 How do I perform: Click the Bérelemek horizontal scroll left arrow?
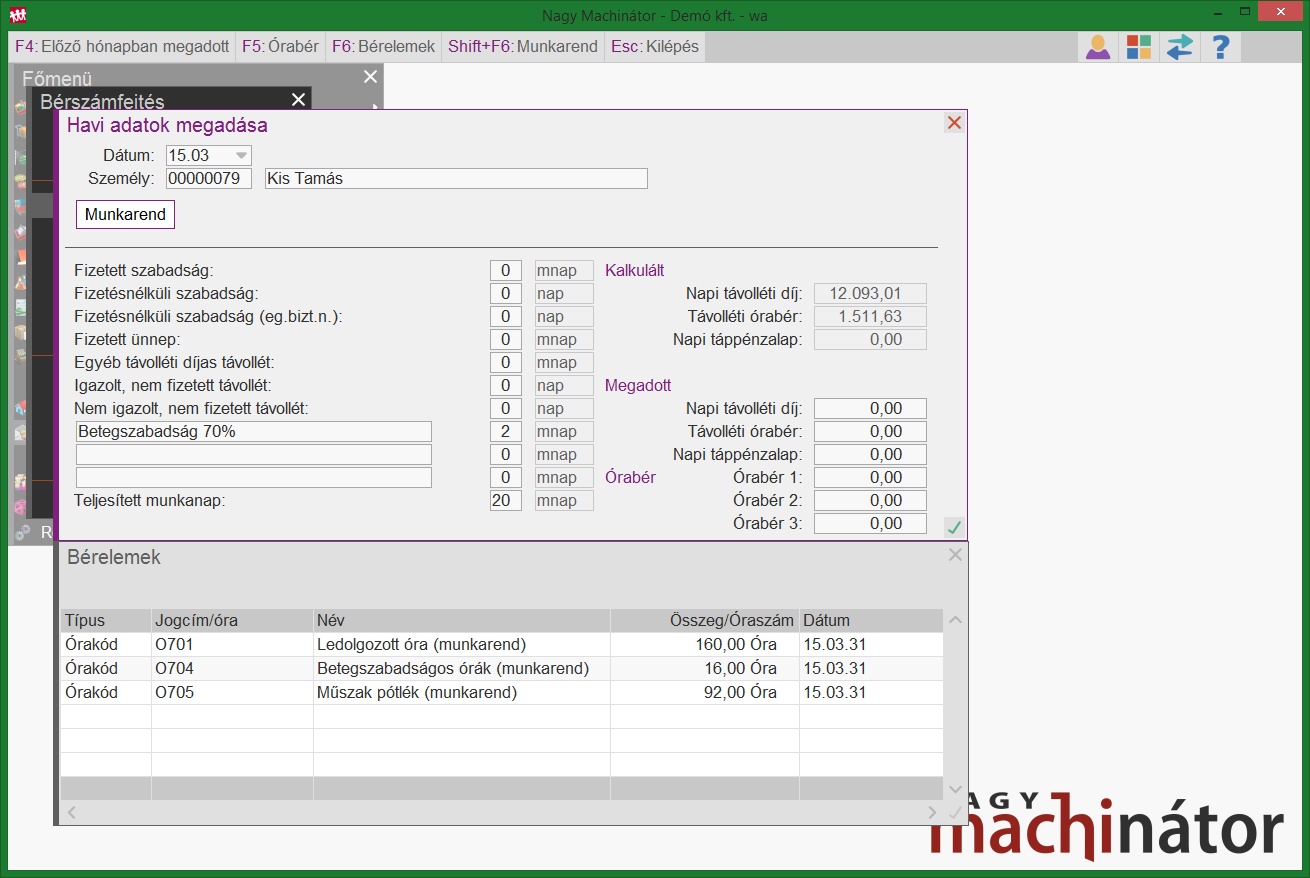[x=70, y=812]
